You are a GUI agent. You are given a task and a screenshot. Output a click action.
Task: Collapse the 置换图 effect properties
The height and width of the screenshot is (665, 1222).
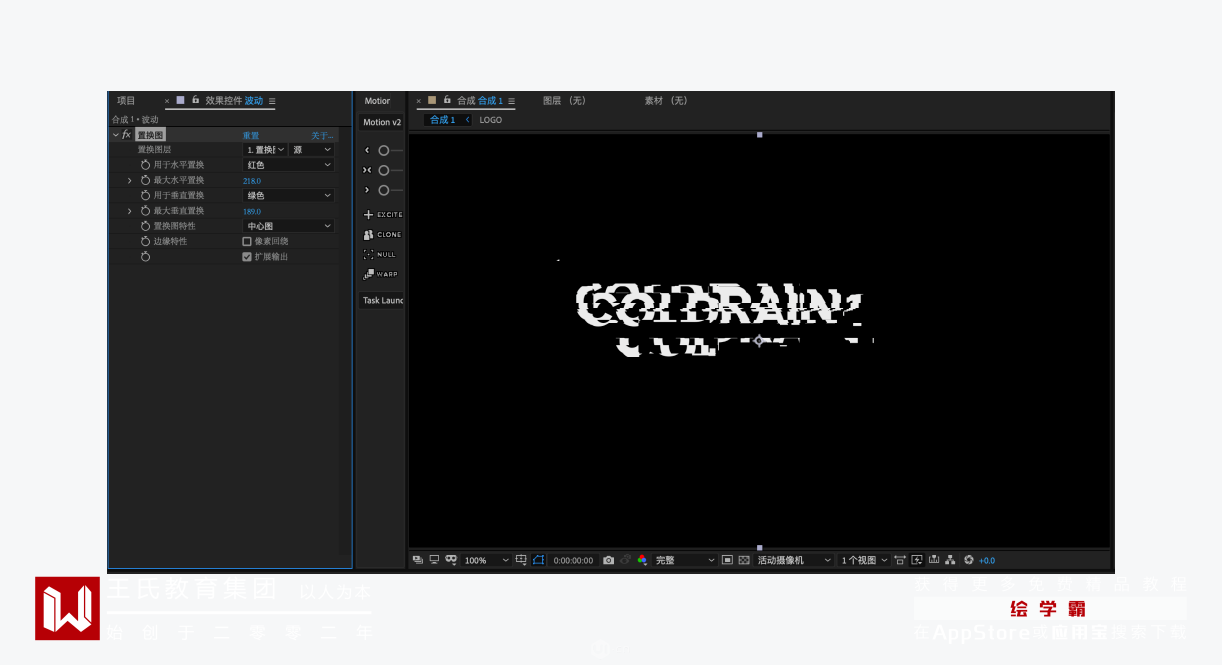click(x=116, y=135)
